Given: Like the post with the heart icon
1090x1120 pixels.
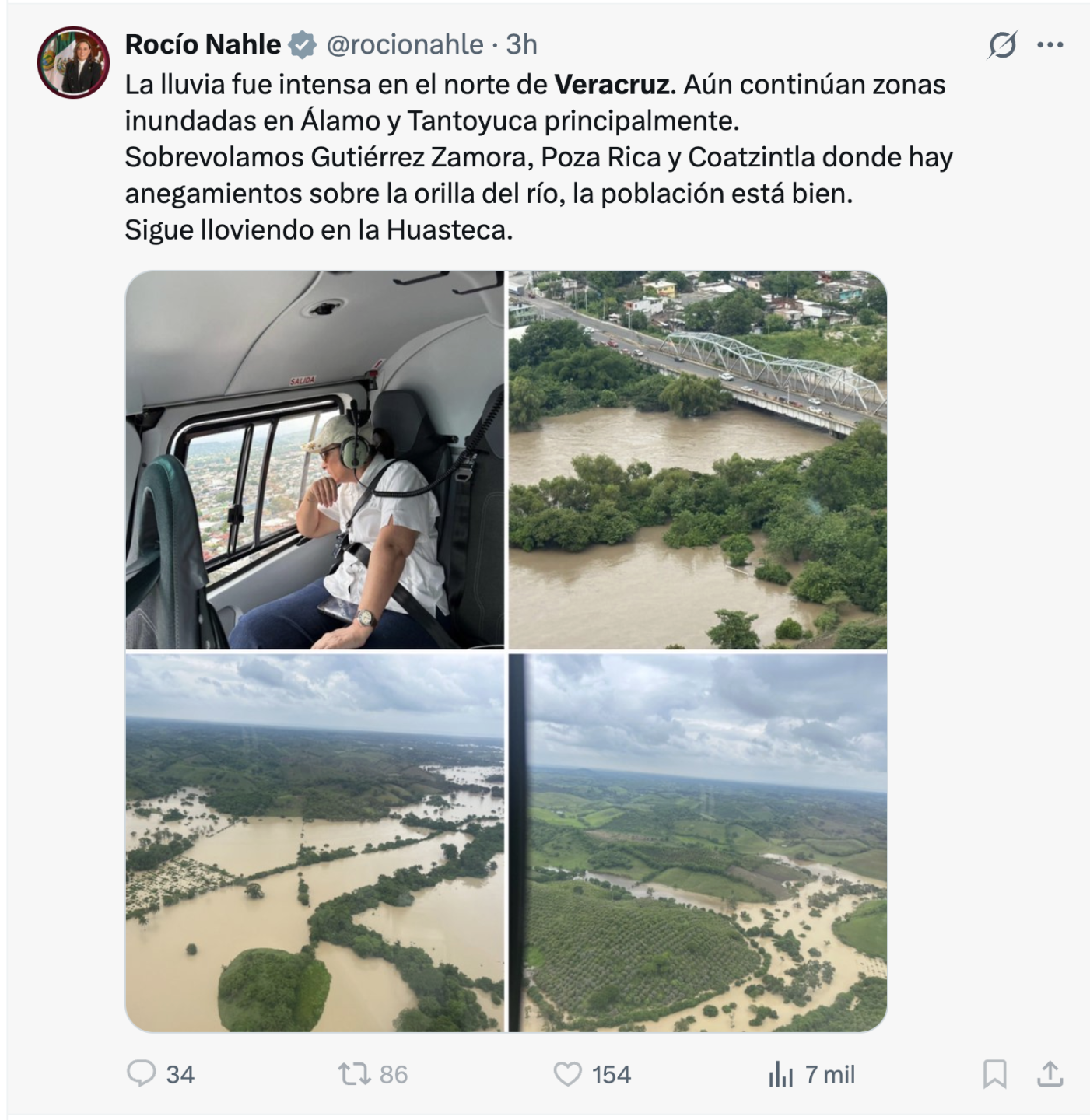Looking at the screenshot, I should tap(567, 1074).
